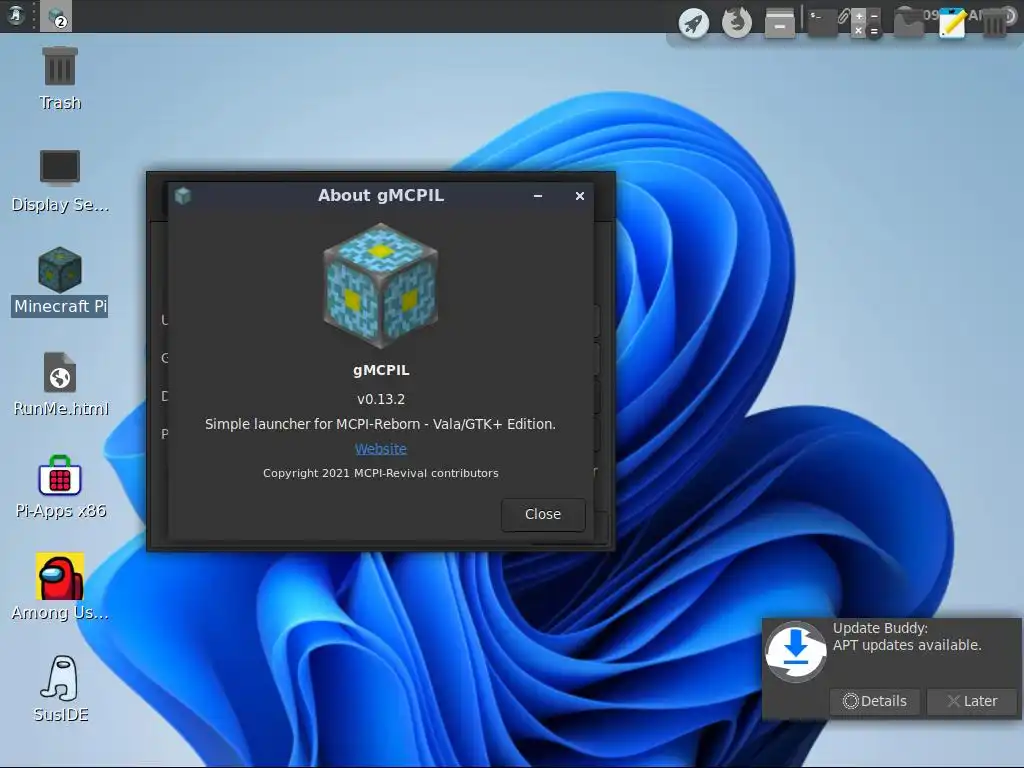The width and height of the screenshot is (1024, 768).
Task: Open the file drawer icon in the dock
Action: pos(780,23)
